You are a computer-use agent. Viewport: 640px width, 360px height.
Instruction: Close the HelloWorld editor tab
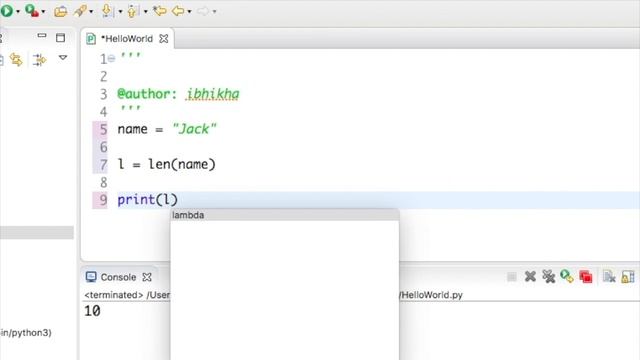(164, 39)
